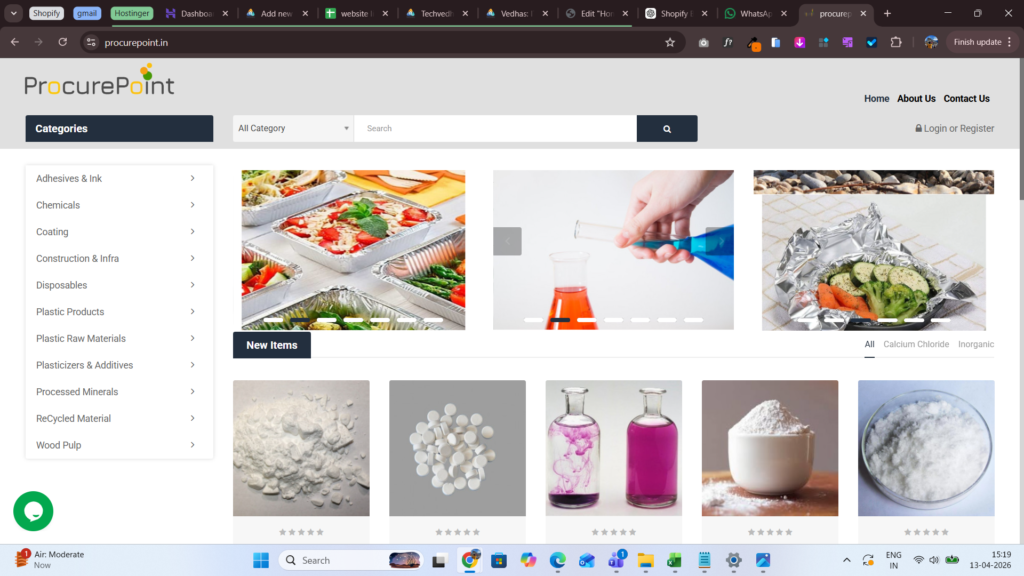Switch to the Calcium Chloride tab
Screen dimensions: 1024x576
click(915, 344)
